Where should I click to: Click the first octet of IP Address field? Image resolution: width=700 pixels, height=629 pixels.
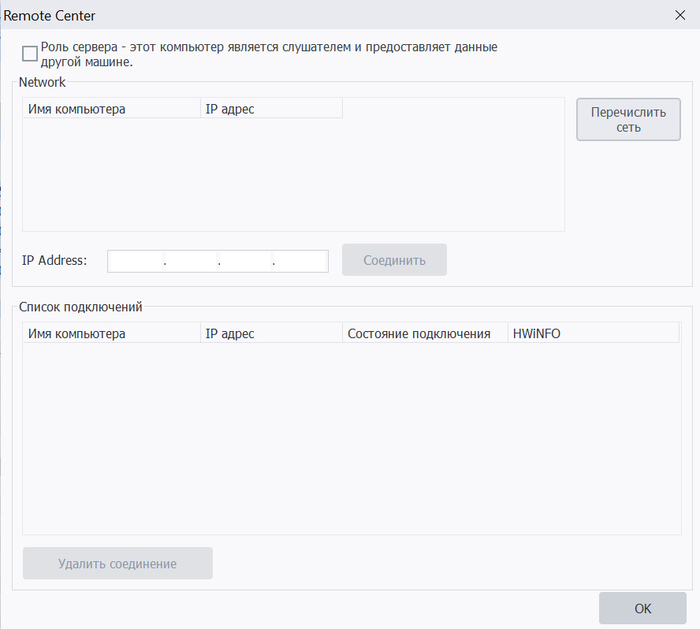136,261
